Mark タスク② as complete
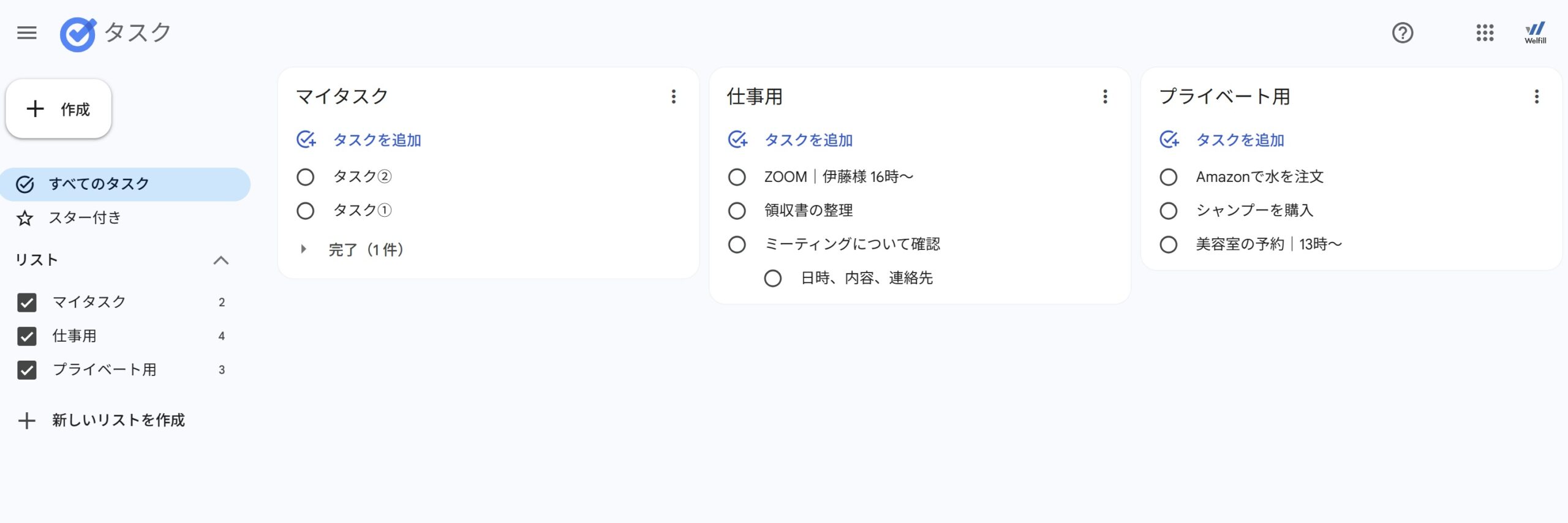 point(305,178)
